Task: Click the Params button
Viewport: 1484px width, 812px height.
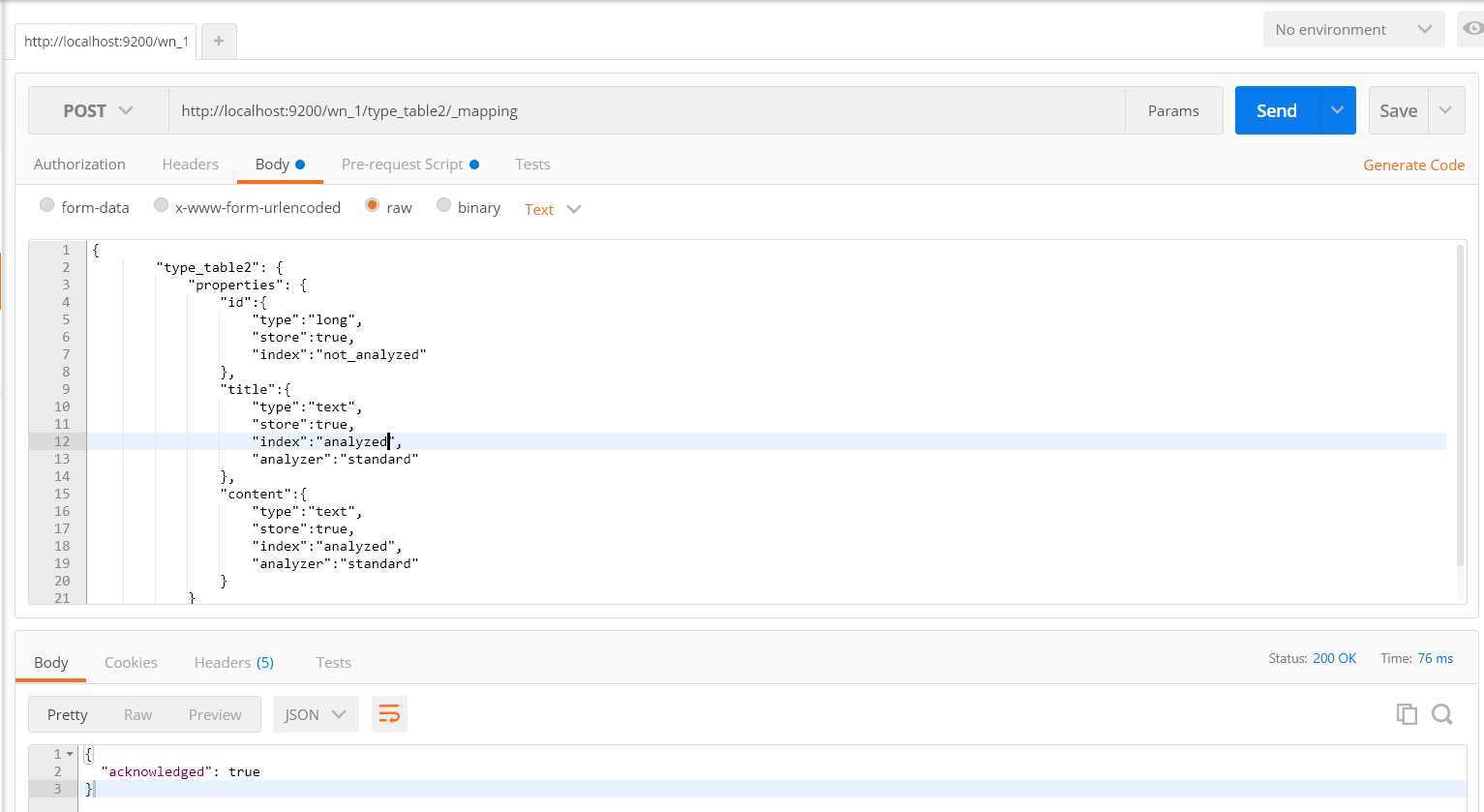Action: click(x=1173, y=110)
